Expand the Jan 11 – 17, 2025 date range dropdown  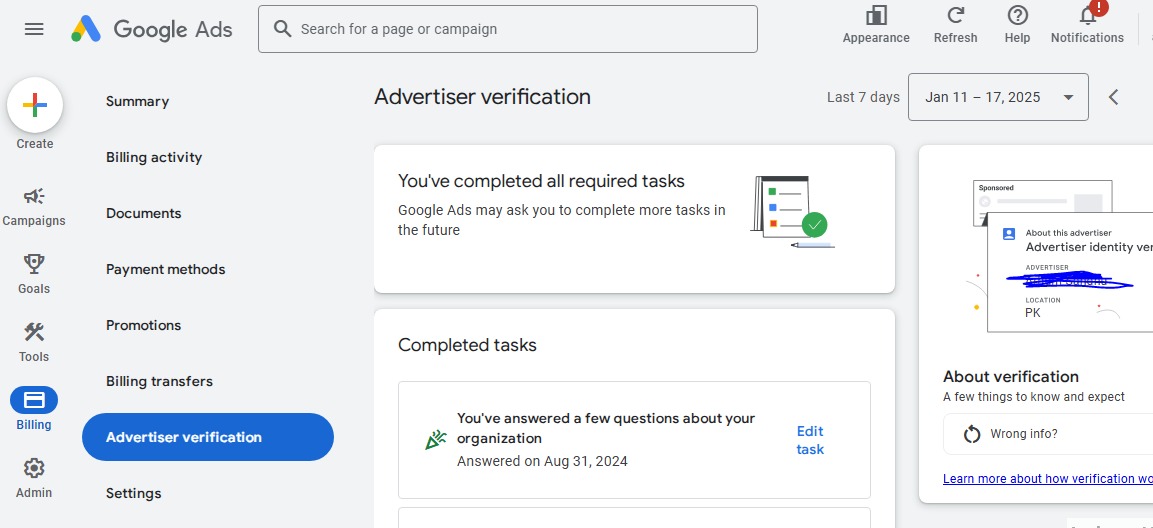(x=997, y=97)
